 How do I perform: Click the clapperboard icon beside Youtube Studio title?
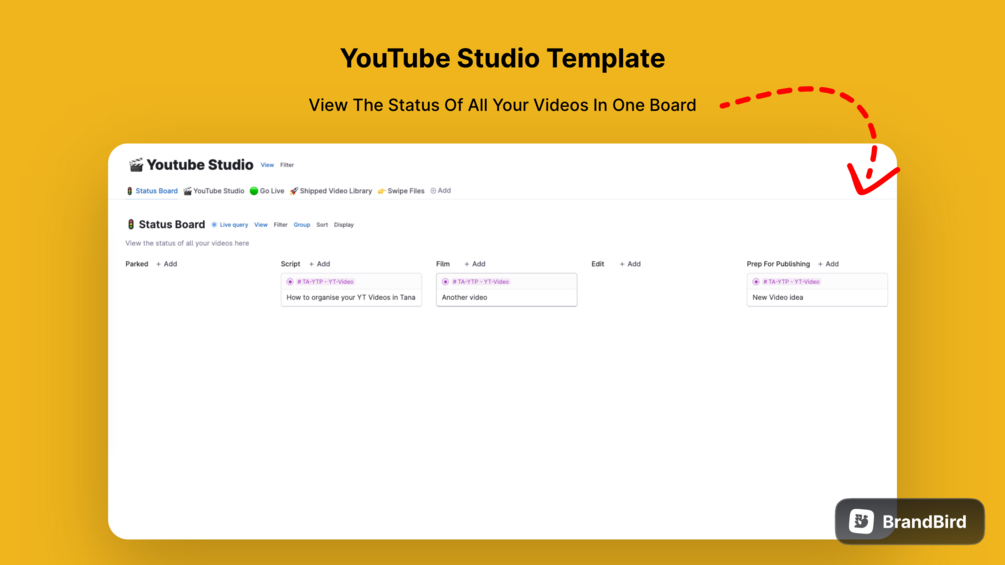pyautogui.click(x=136, y=165)
